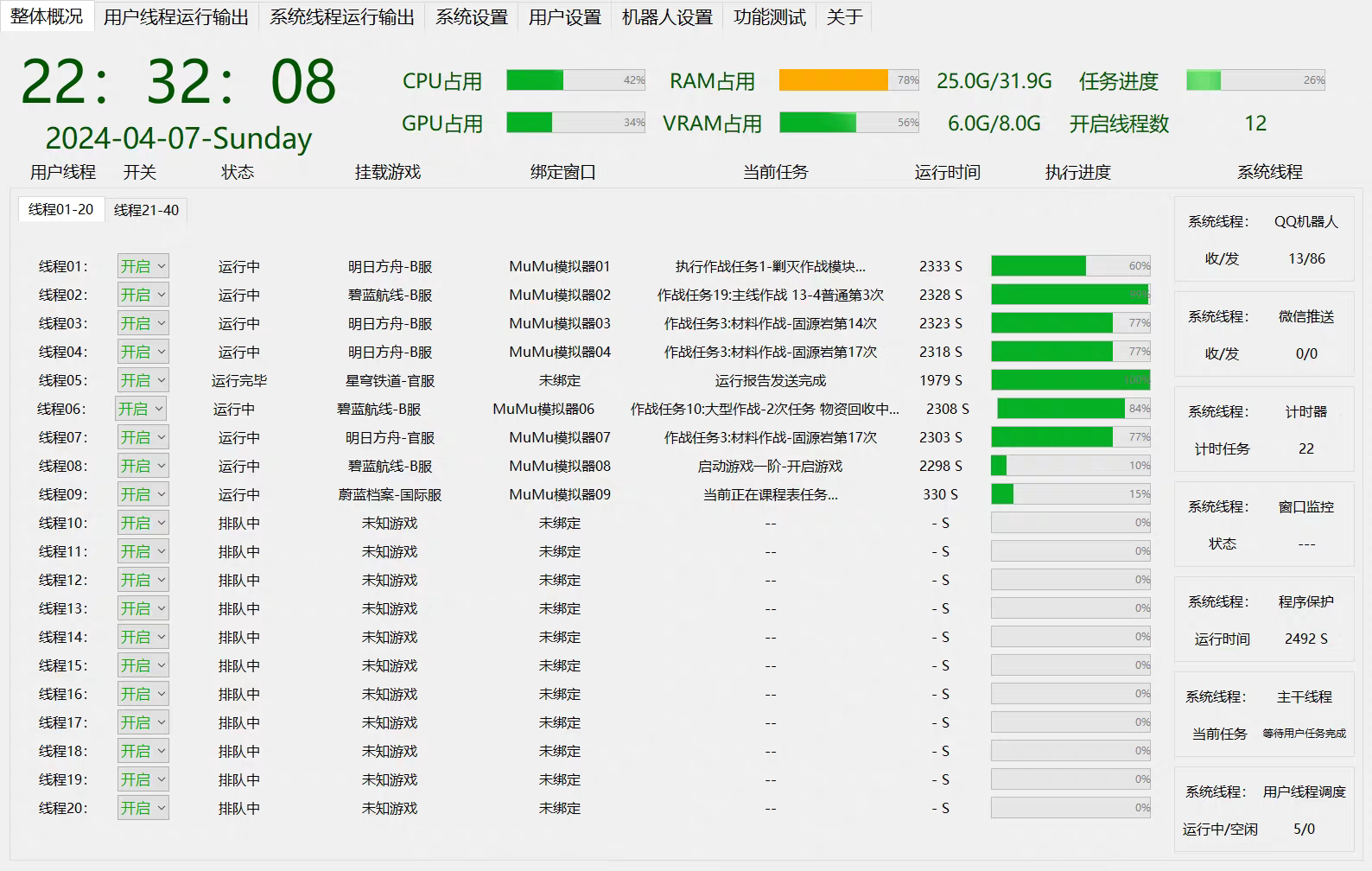Open the 用户线程运行输出 tab

click(176, 17)
